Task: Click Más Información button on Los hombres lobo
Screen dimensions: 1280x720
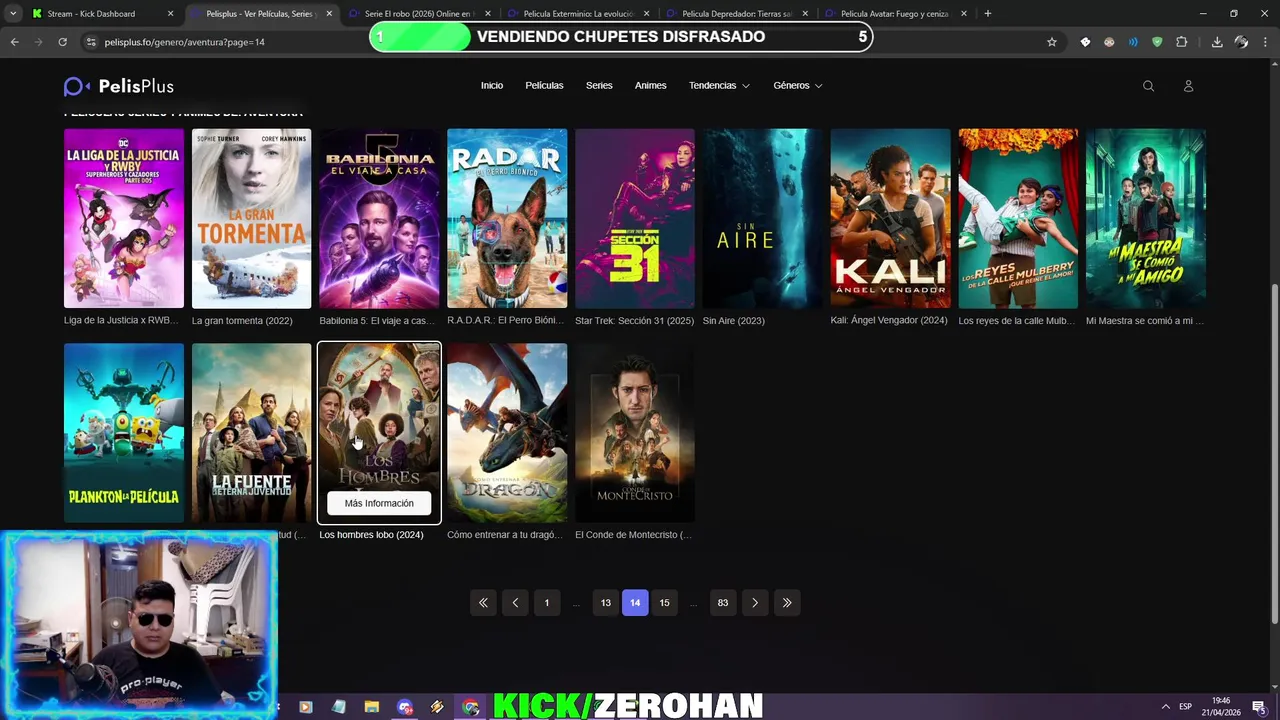Action: (379, 503)
